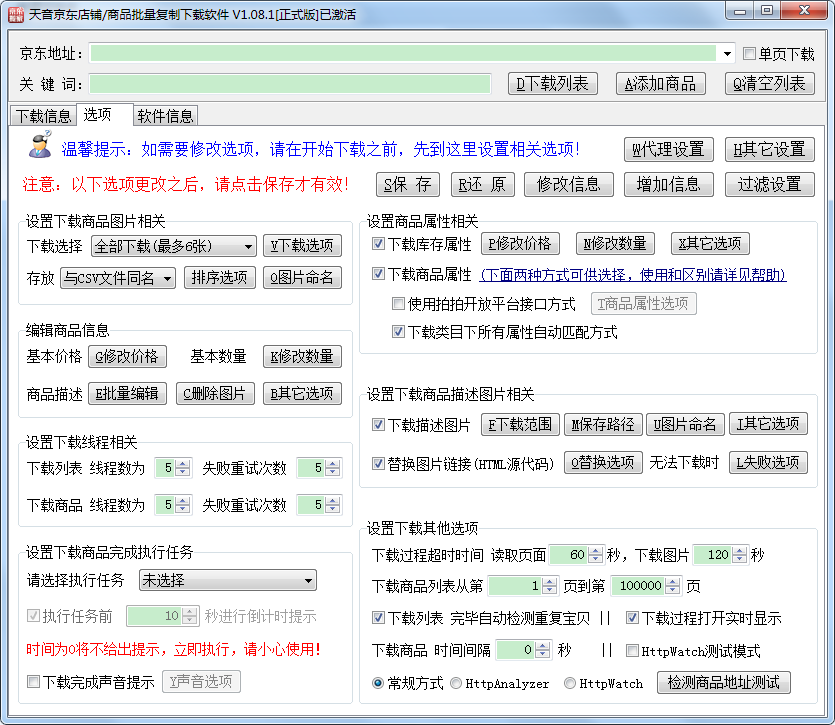Open the 使用和区别请详见帮助 help link
Image resolution: width=835 pixels, height=725 pixels.
[633, 274]
